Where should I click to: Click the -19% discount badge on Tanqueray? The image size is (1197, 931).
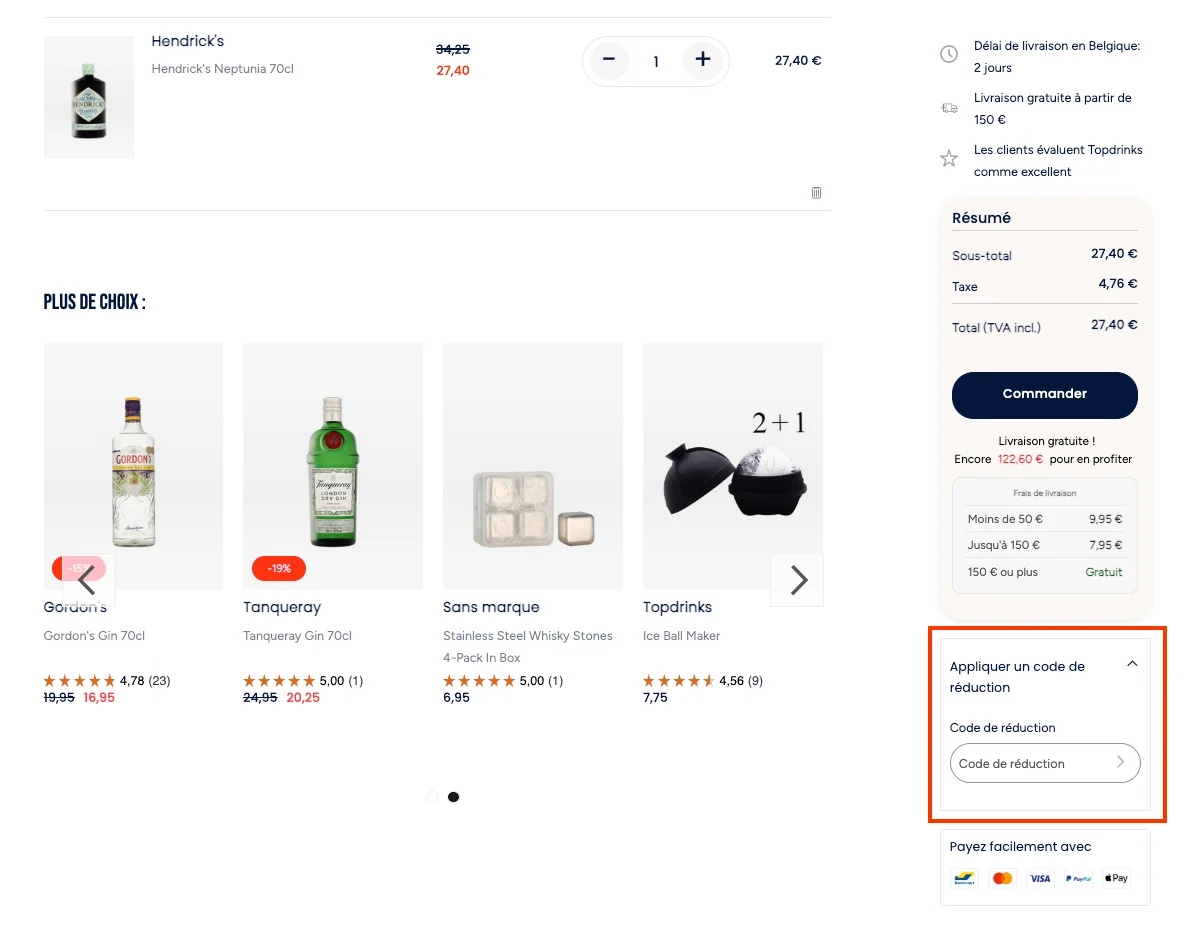279,569
